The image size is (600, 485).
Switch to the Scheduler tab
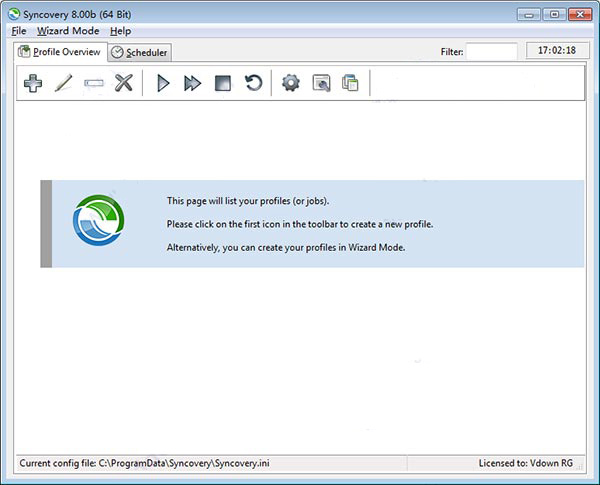(139, 53)
